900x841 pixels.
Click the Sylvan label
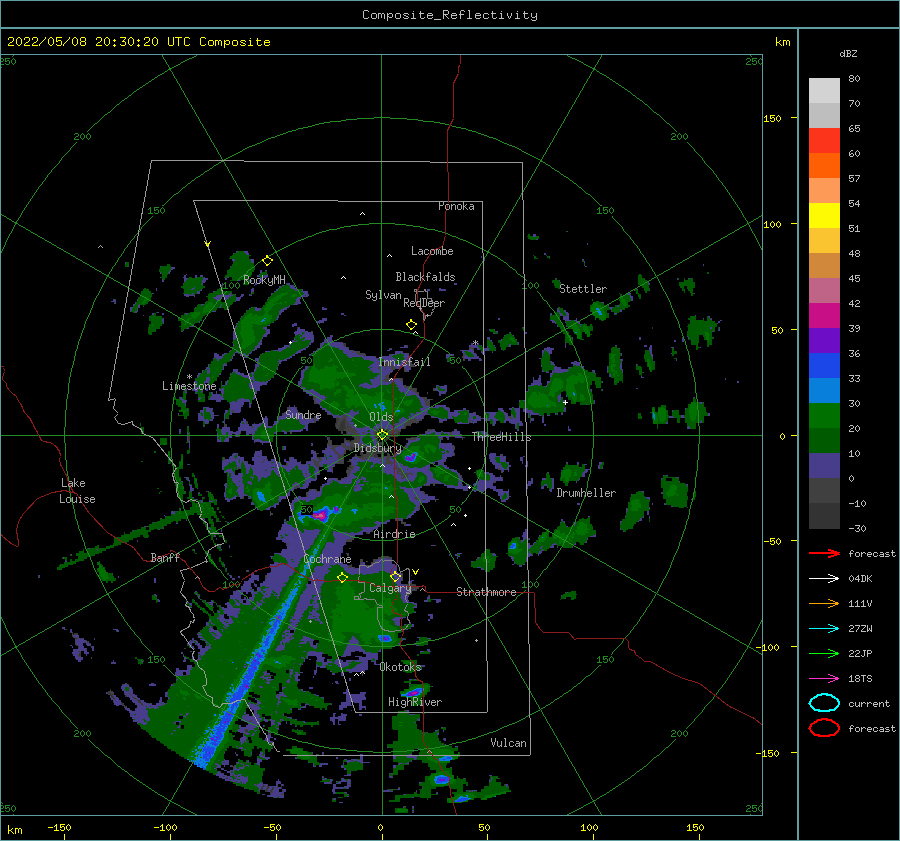383,295
